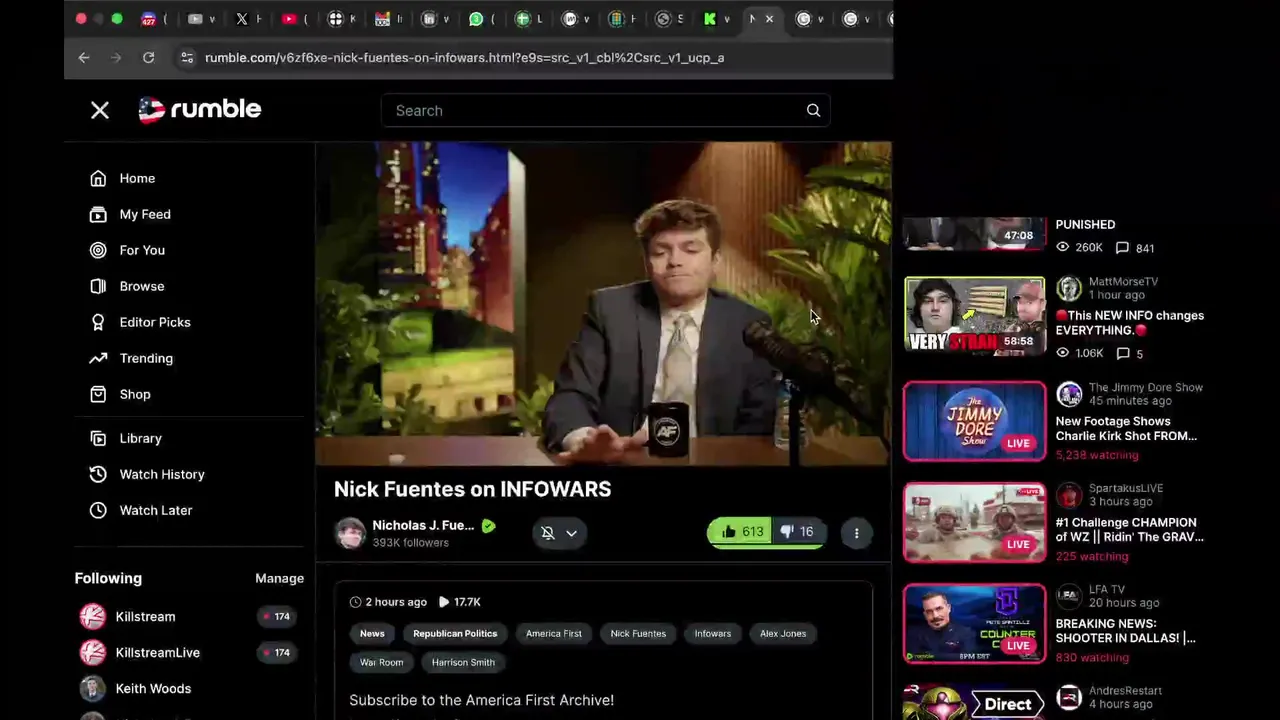
Task: Close the sidebar menu with the X icon
Action: pyautogui.click(x=100, y=110)
